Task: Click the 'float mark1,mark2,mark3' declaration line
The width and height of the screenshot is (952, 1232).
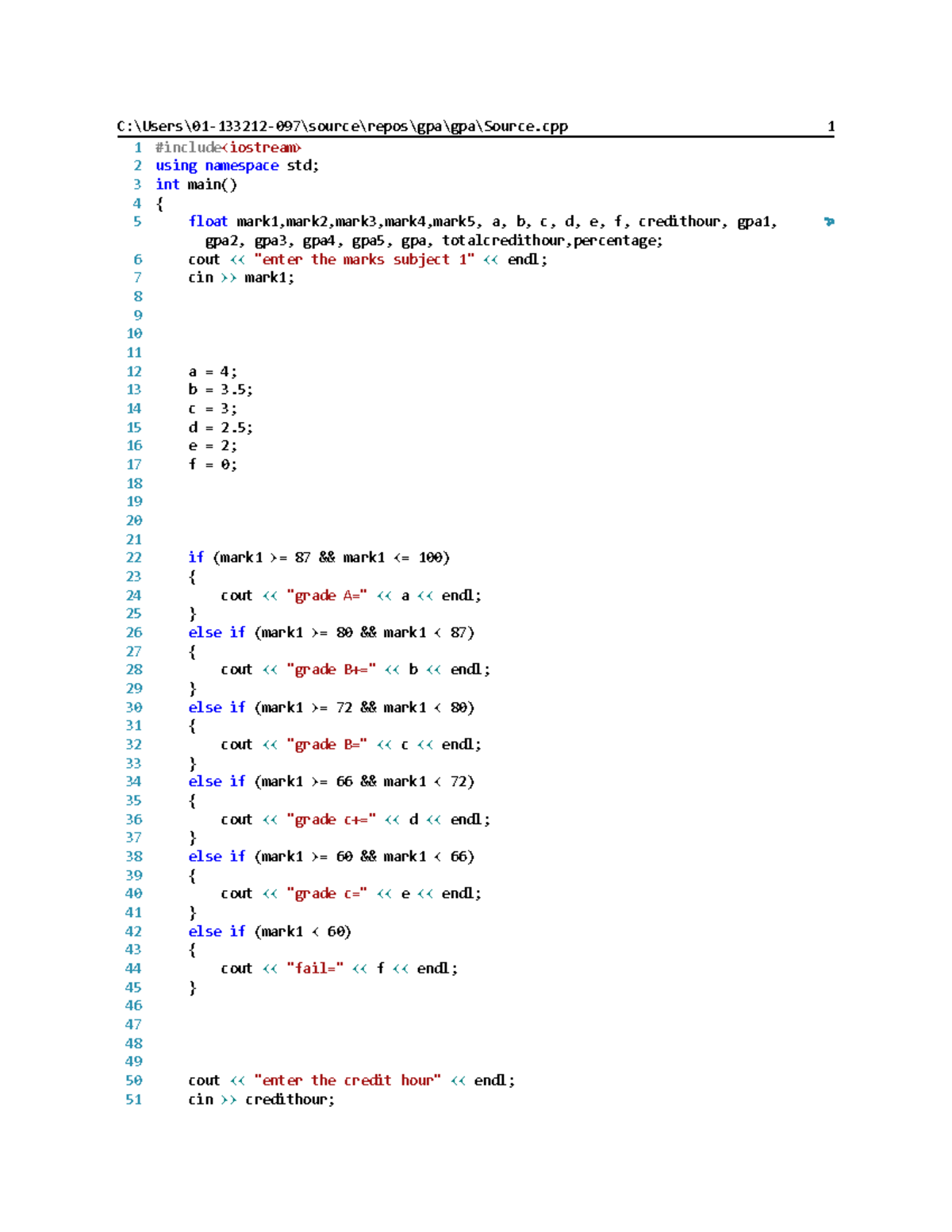Action: click(x=482, y=221)
